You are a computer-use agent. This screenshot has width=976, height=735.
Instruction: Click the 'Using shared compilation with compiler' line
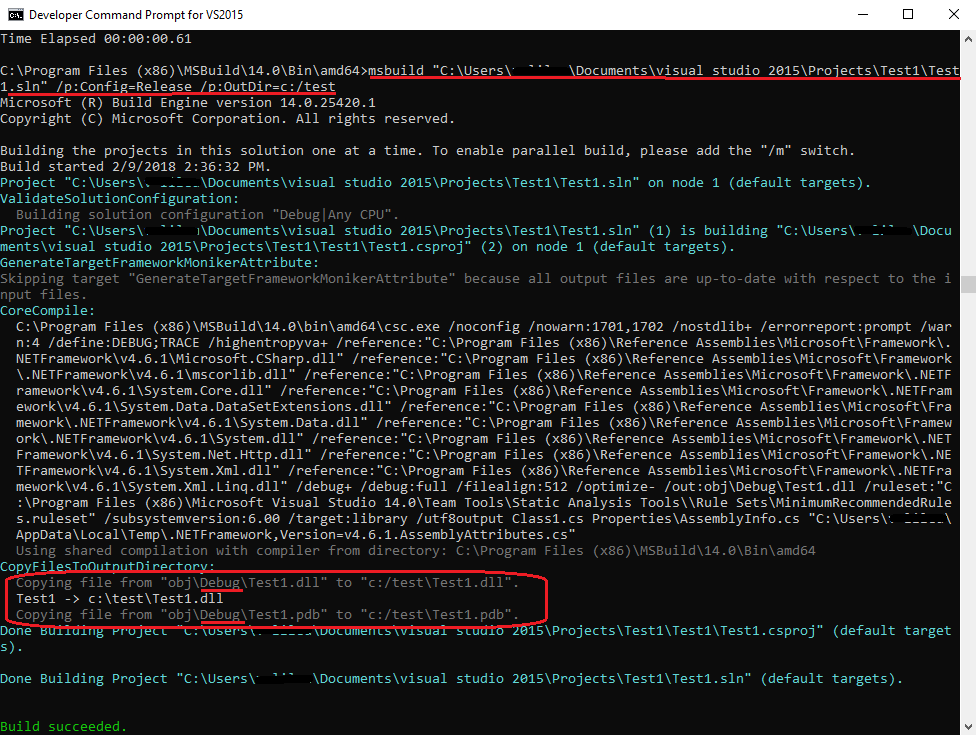pyautogui.click(x=415, y=551)
